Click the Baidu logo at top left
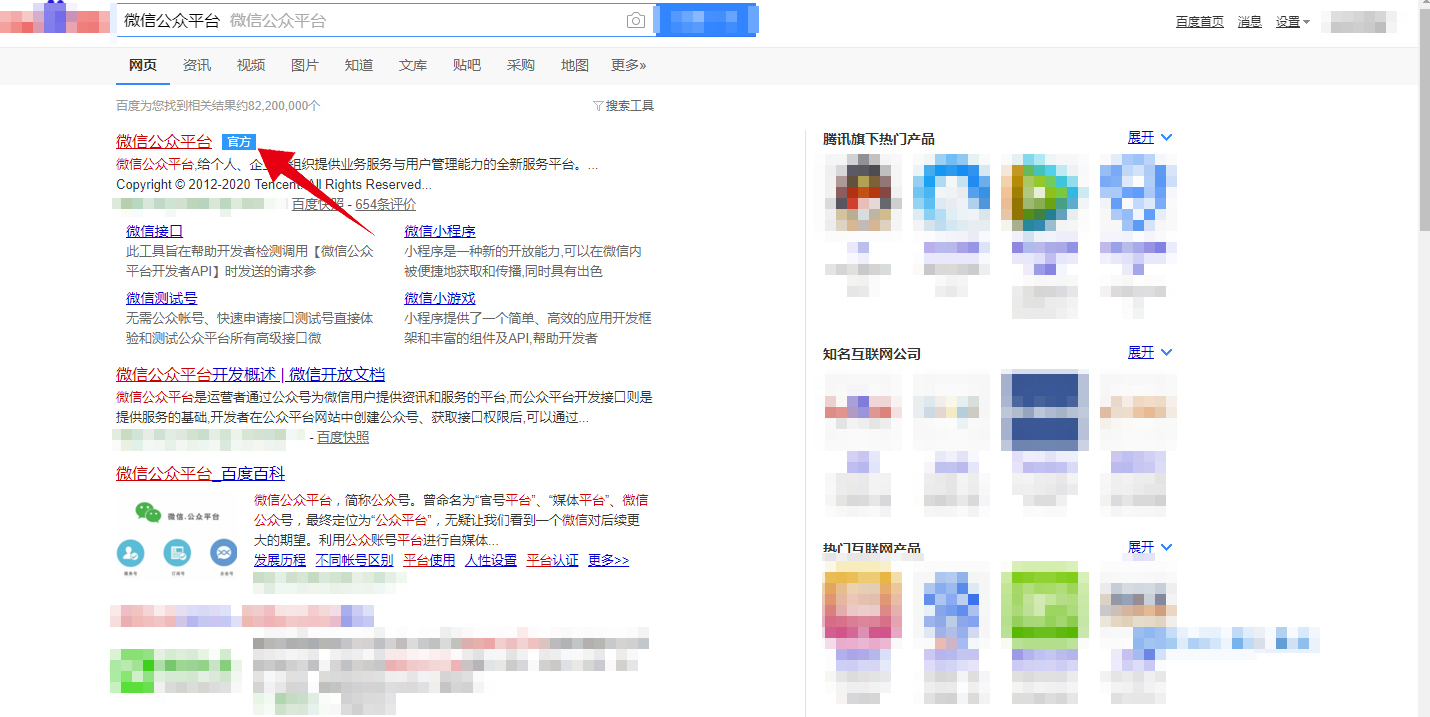 55,19
